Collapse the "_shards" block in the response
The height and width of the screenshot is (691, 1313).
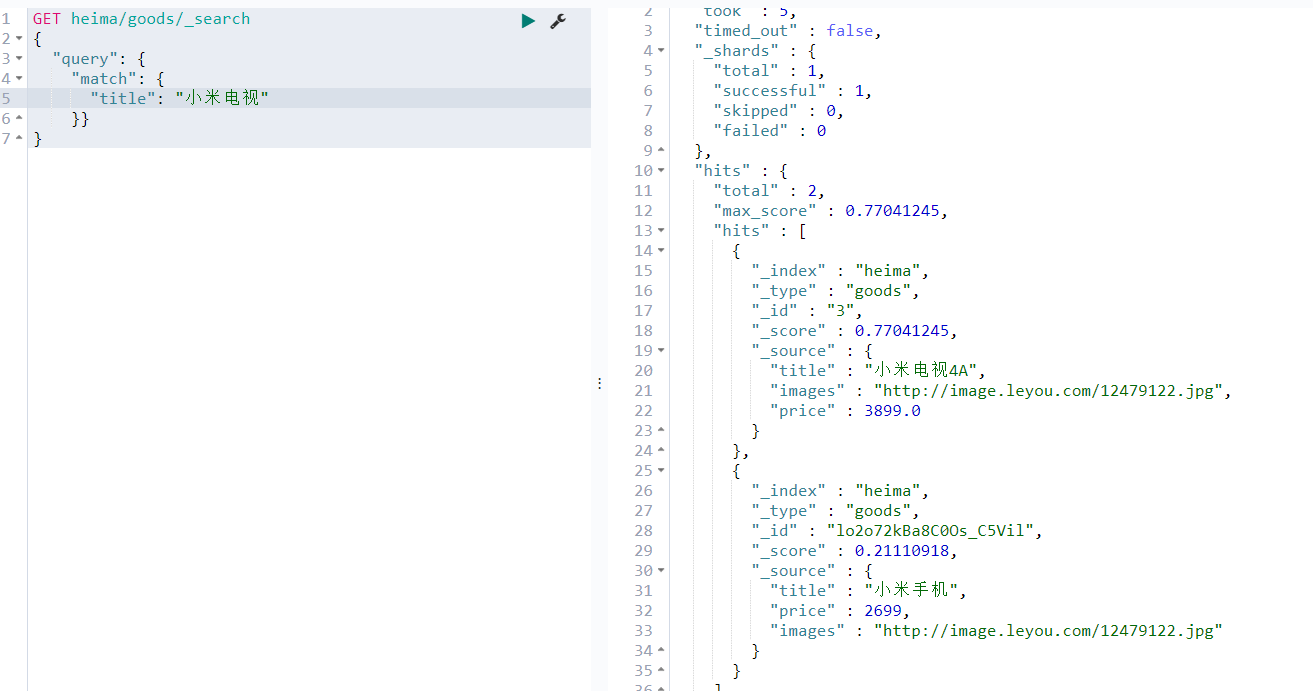(661, 50)
